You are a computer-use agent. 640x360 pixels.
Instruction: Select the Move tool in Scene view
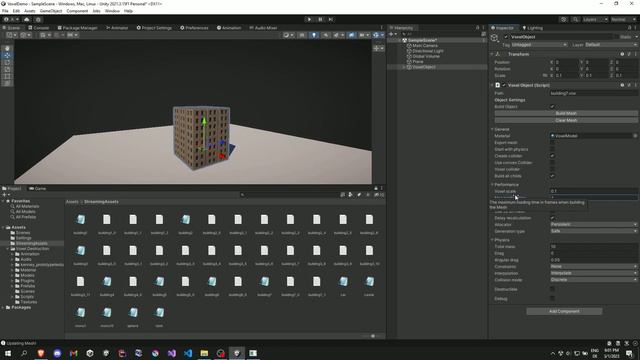[x=7, y=56]
